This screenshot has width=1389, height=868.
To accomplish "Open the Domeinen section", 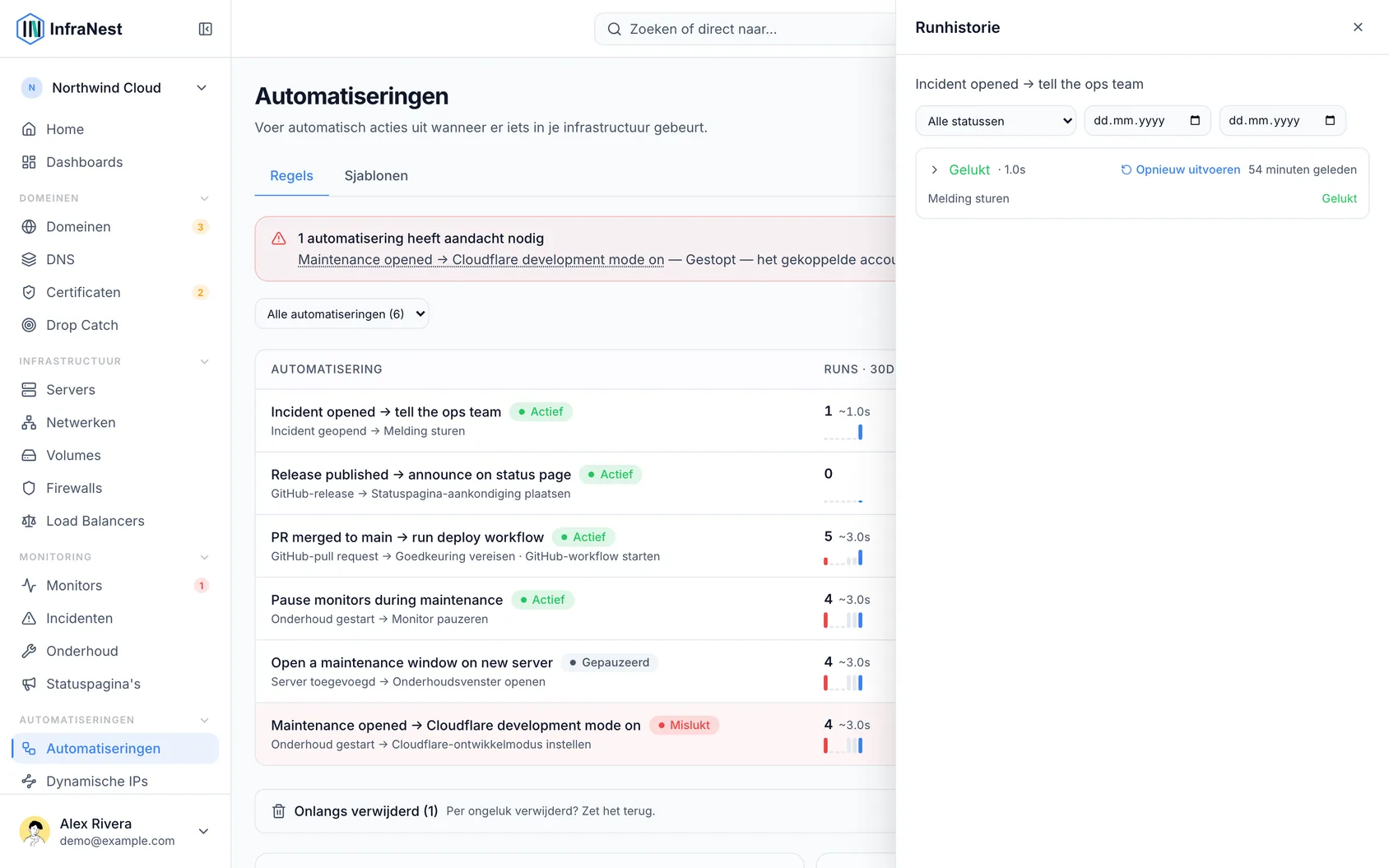I will pos(115,227).
